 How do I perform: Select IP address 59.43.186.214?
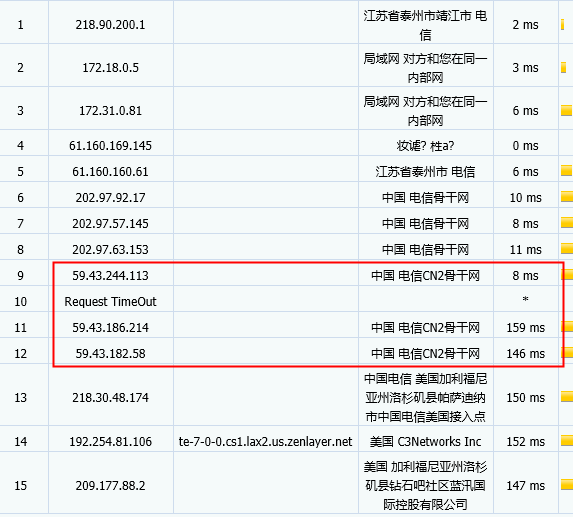110,328
